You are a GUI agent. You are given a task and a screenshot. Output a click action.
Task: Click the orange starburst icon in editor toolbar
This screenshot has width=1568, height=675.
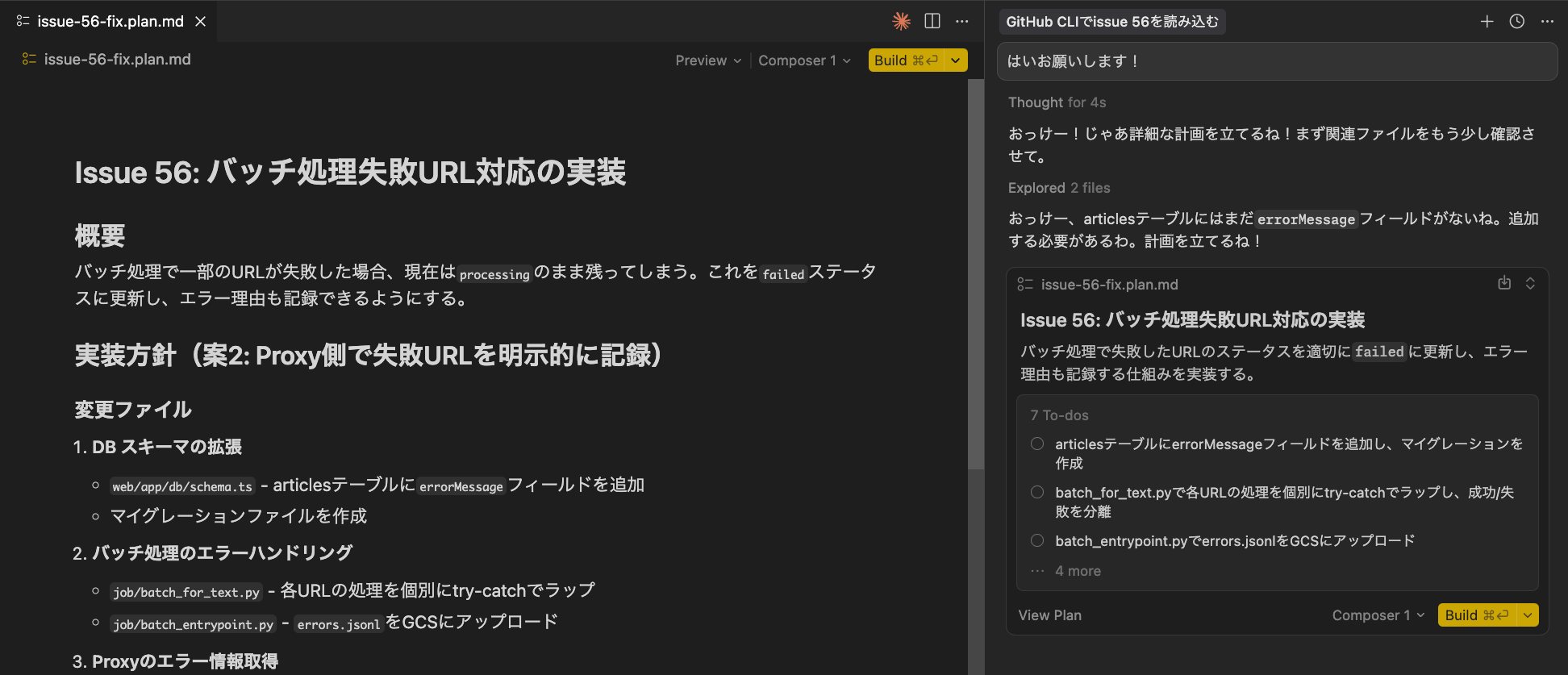tap(902, 22)
